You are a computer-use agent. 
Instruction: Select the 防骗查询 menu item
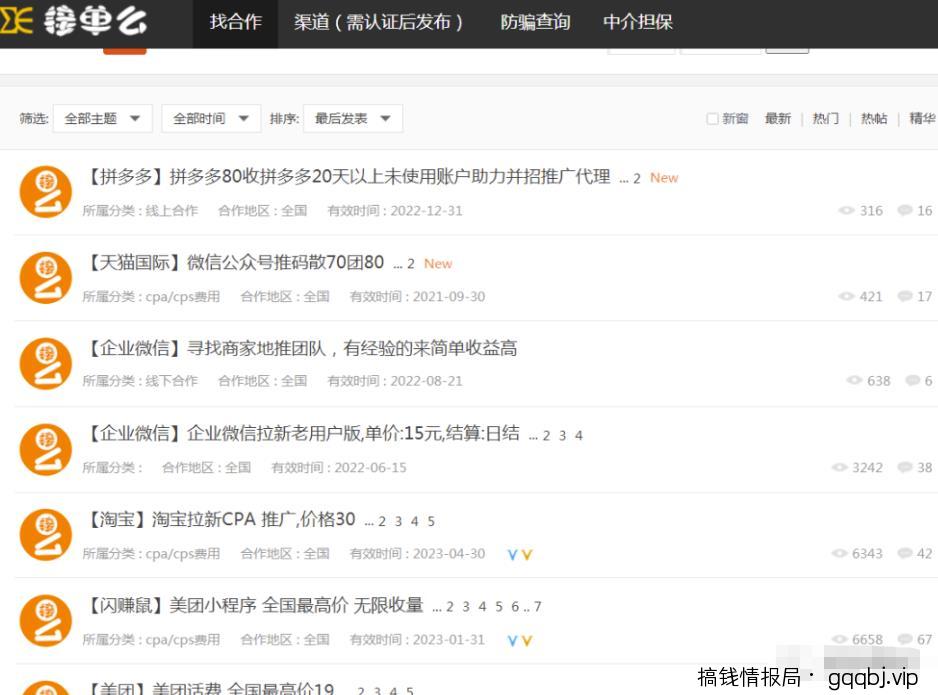(535, 22)
